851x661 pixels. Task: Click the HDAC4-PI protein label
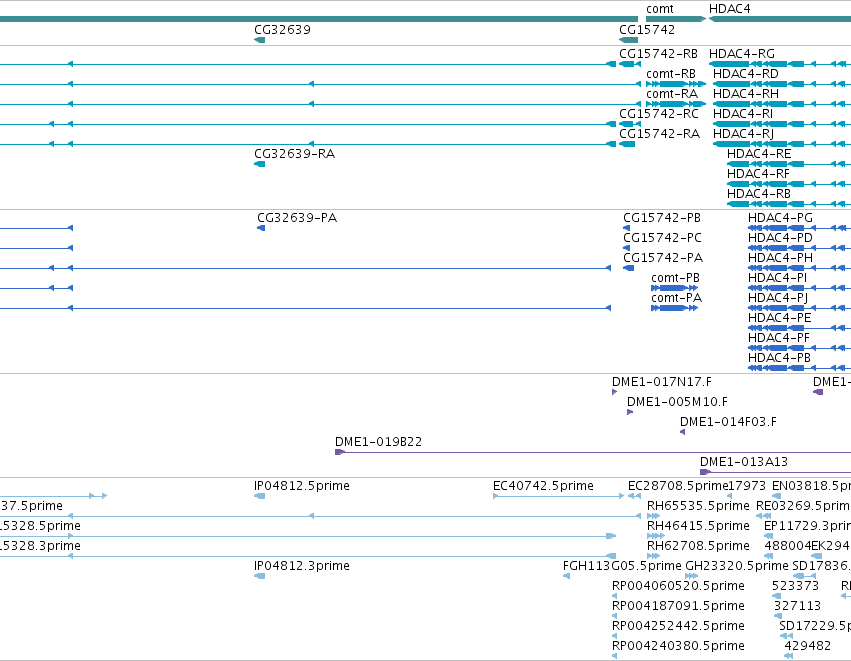click(x=778, y=278)
